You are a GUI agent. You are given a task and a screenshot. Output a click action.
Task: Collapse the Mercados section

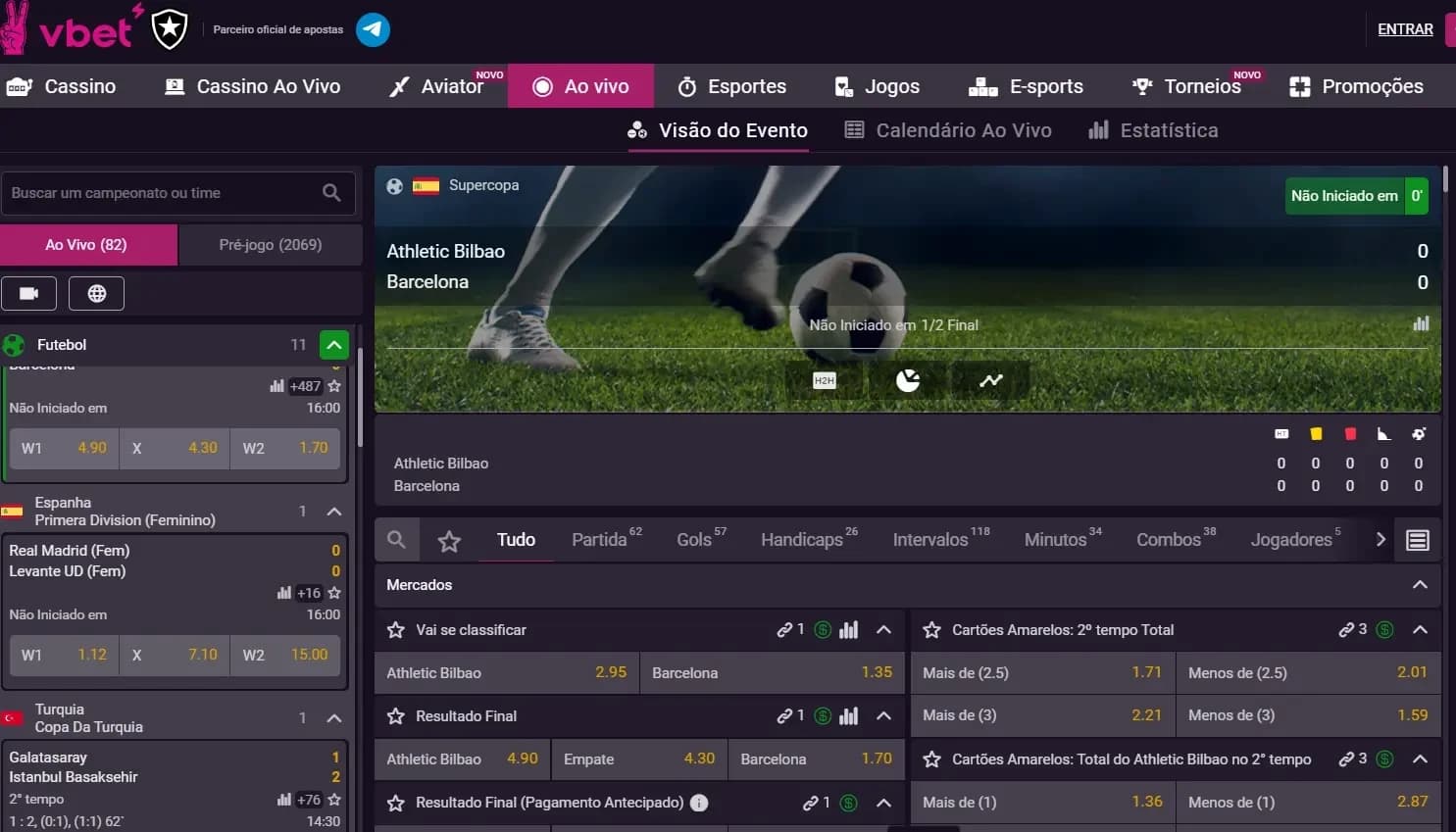coord(1420,585)
